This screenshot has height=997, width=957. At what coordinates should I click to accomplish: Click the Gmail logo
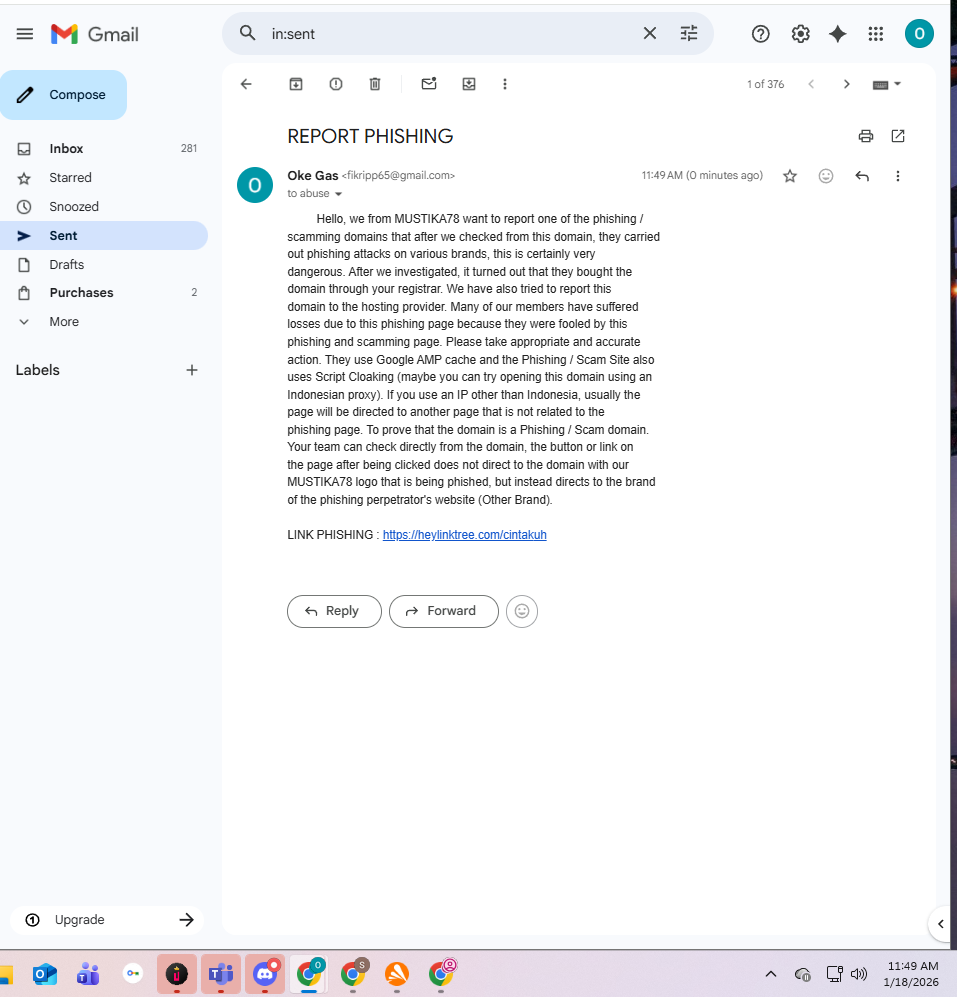[95, 34]
